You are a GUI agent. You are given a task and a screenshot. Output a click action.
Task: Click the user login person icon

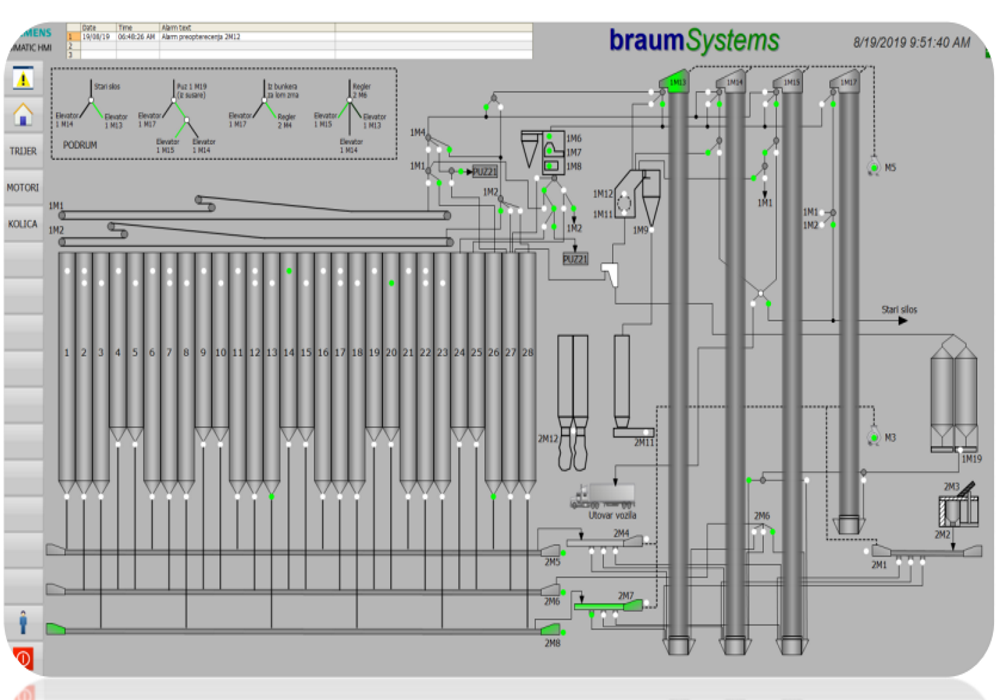click(x=22, y=623)
